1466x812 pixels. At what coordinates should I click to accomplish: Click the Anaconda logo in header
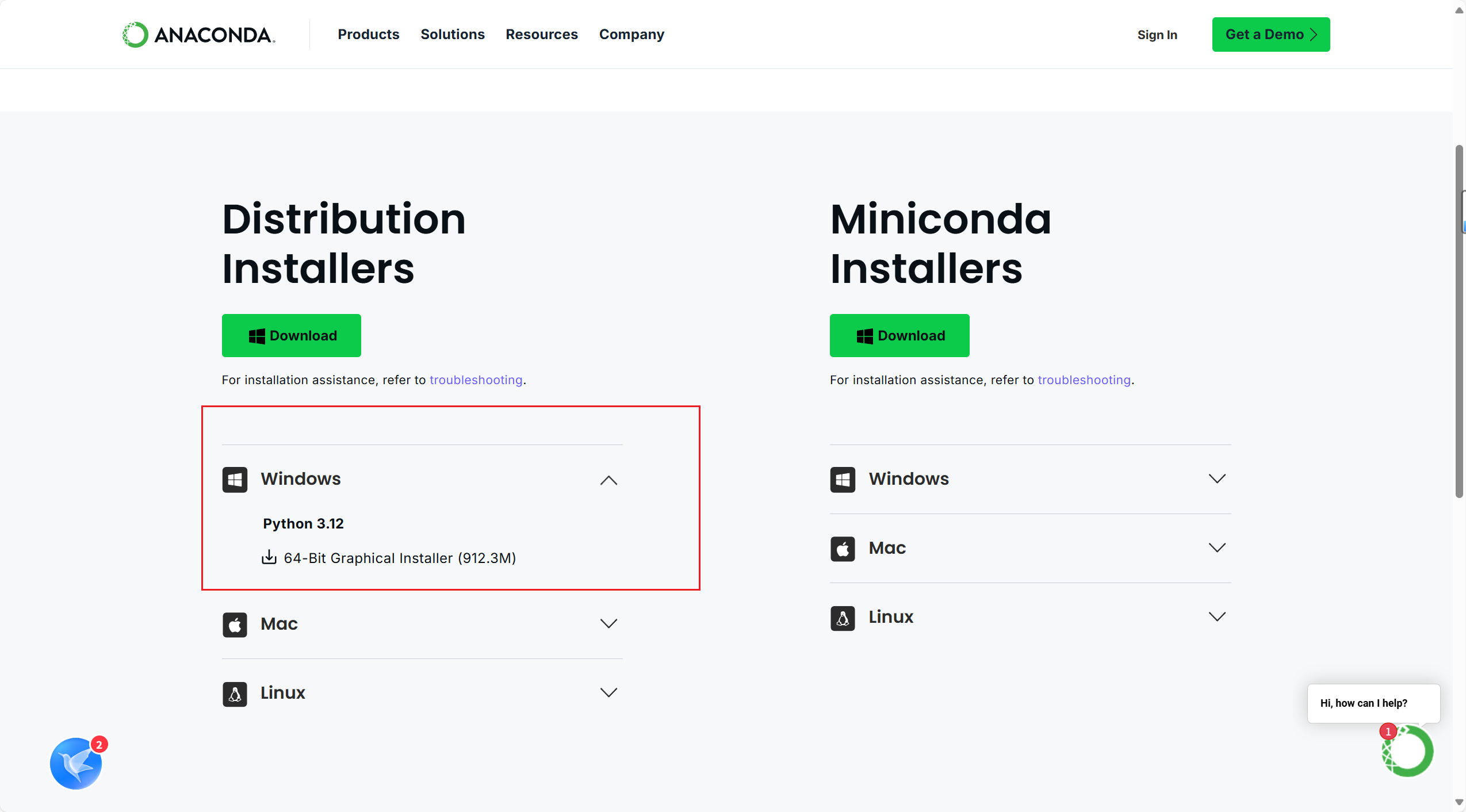tap(198, 35)
